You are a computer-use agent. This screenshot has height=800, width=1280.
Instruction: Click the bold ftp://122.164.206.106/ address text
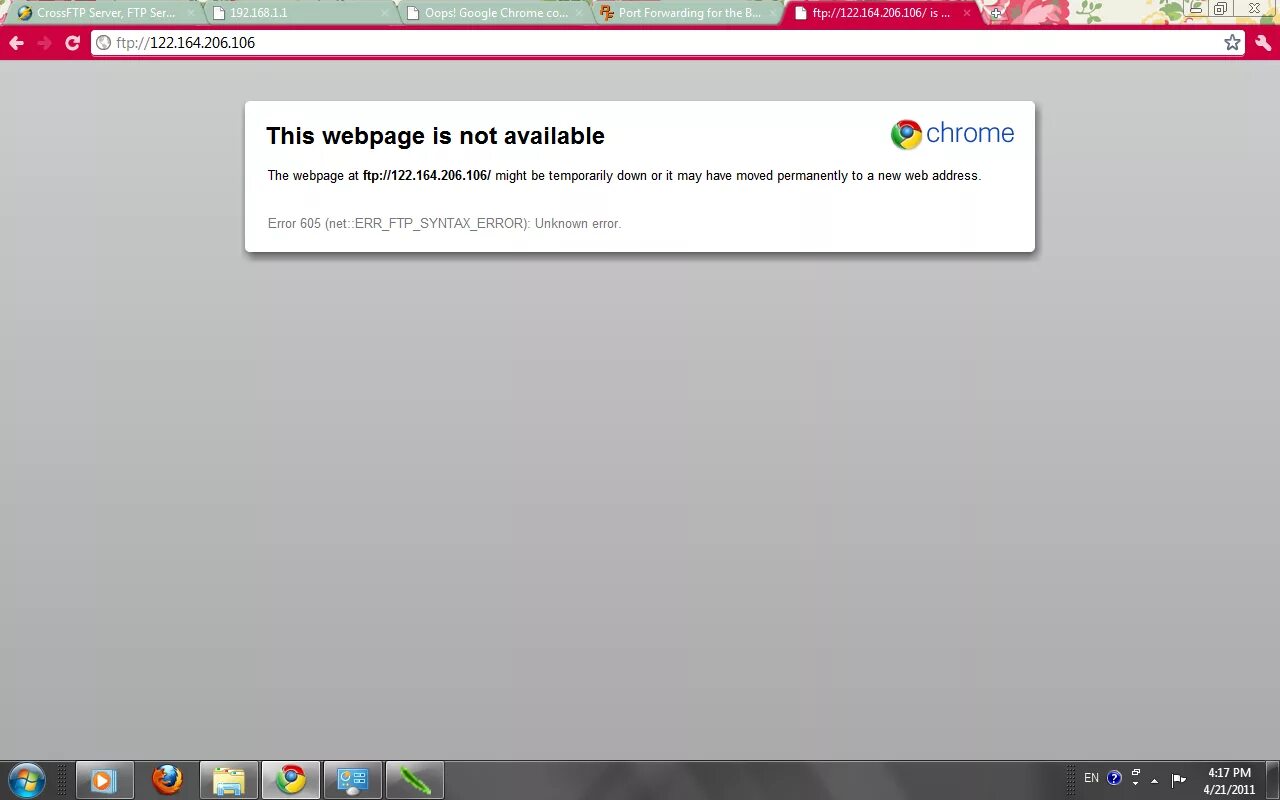point(427,175)
